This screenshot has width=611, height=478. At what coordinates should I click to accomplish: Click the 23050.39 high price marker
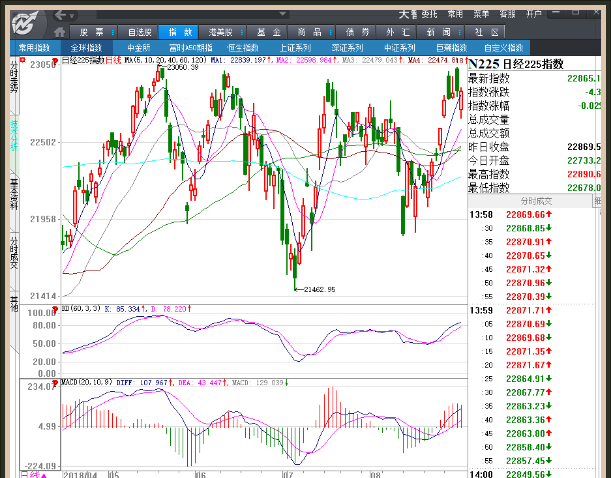point(180,68)
